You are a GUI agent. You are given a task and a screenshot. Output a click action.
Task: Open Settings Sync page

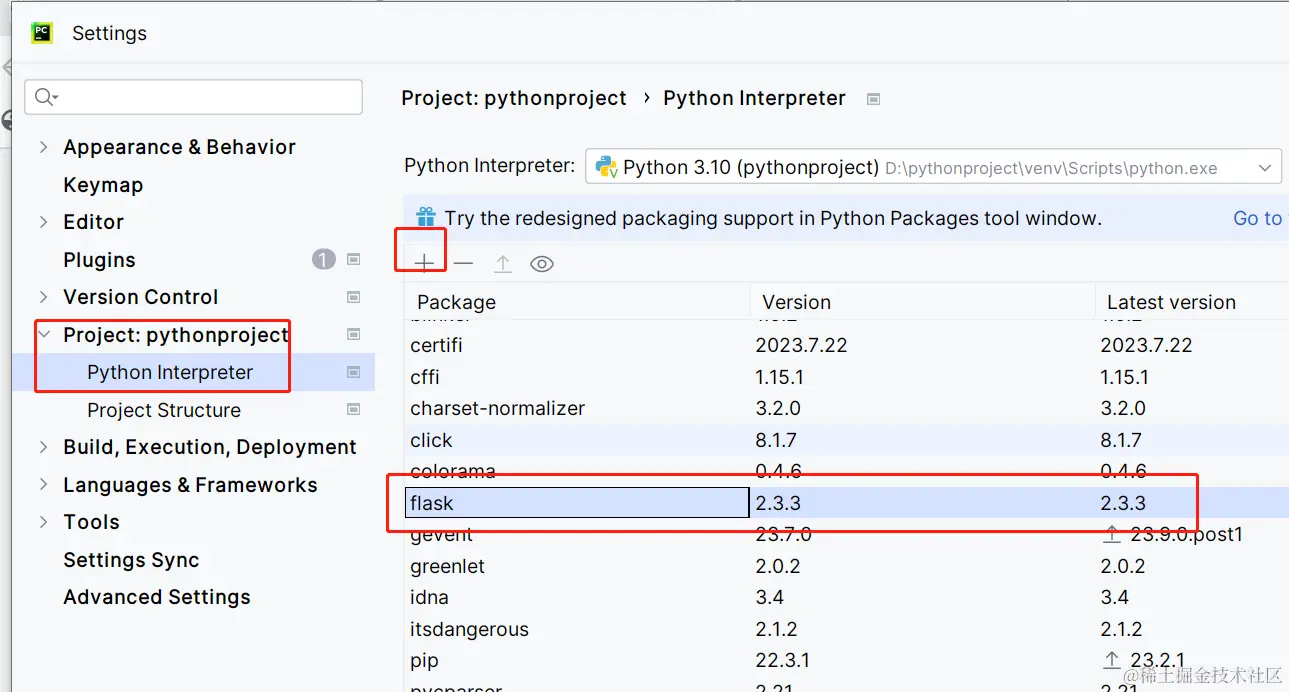(131, 560)
